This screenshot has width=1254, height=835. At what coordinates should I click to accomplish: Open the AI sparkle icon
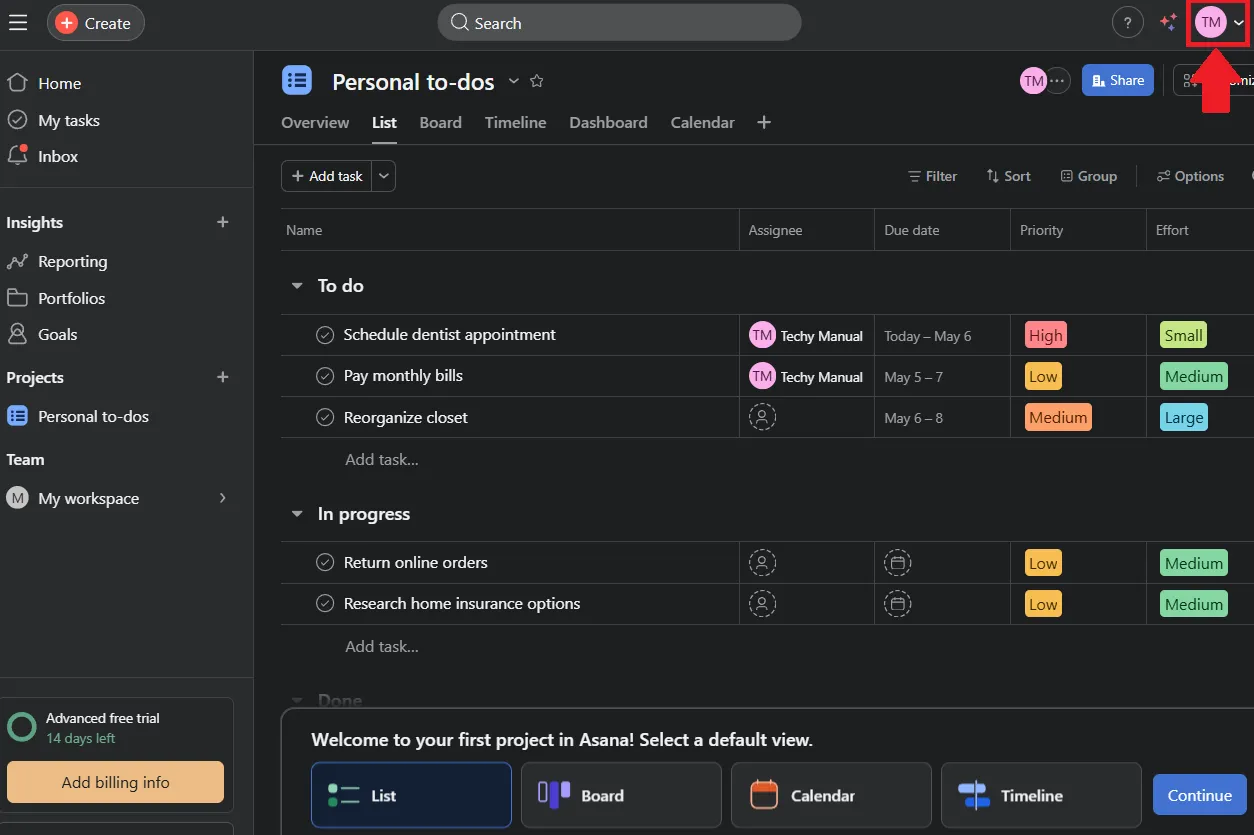coord(1168,23)
